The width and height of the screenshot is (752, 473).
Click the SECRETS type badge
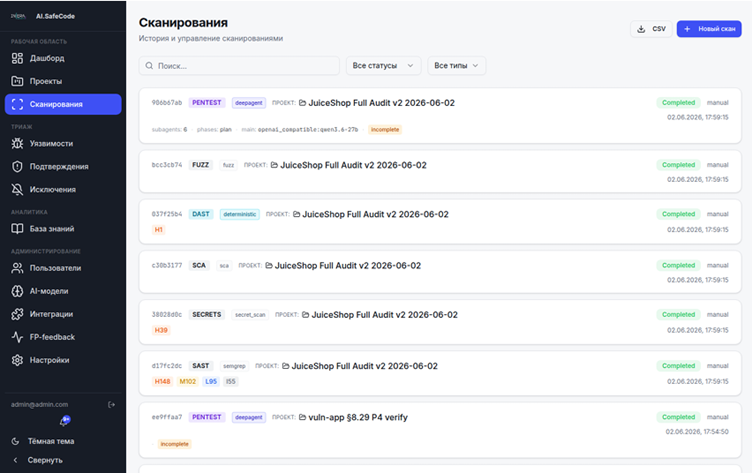207,315
